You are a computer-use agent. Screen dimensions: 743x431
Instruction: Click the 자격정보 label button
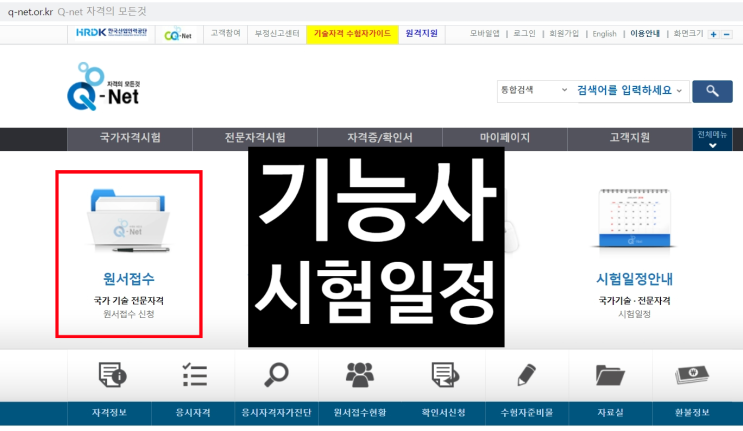pos(109,413)
